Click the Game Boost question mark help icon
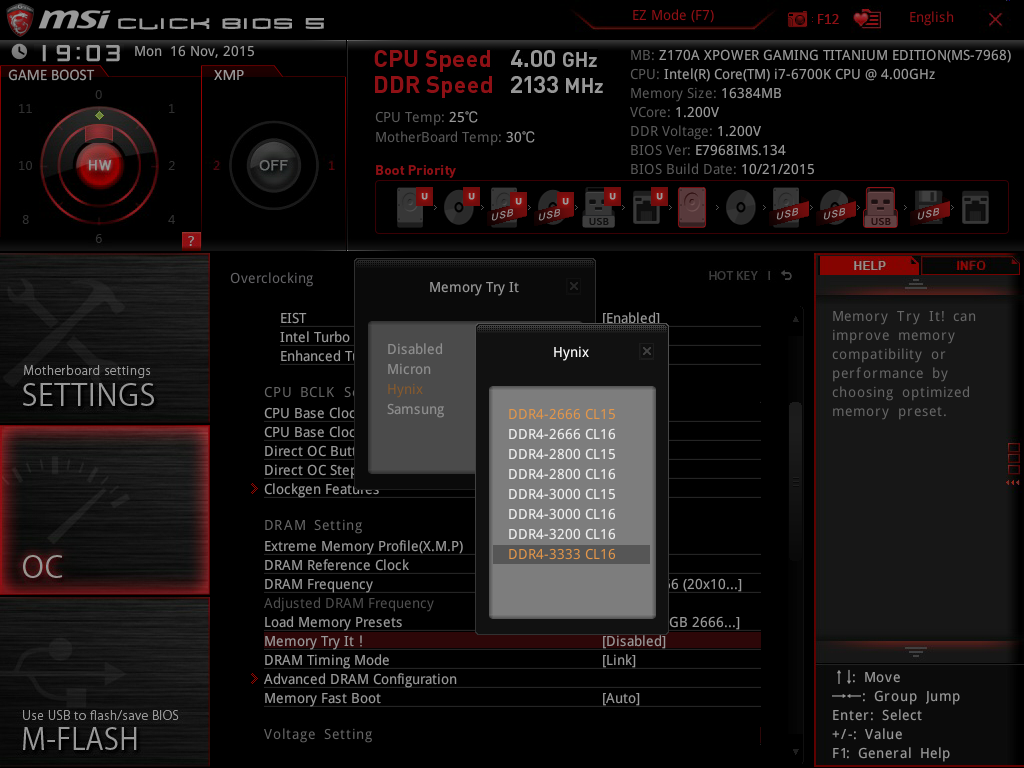 pyautogui.click(x=191, y=240)
